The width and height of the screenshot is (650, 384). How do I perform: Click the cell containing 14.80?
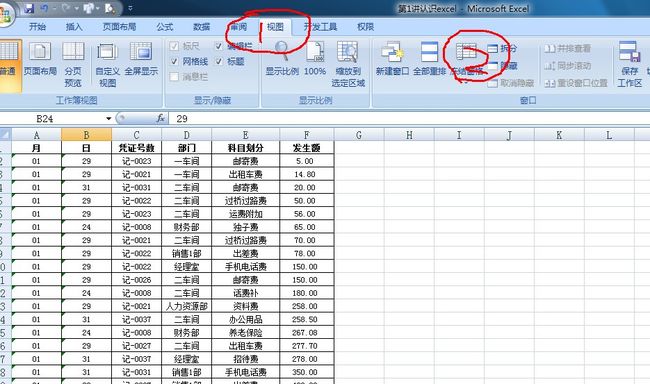pyautogui.click(x=307, y=174)
